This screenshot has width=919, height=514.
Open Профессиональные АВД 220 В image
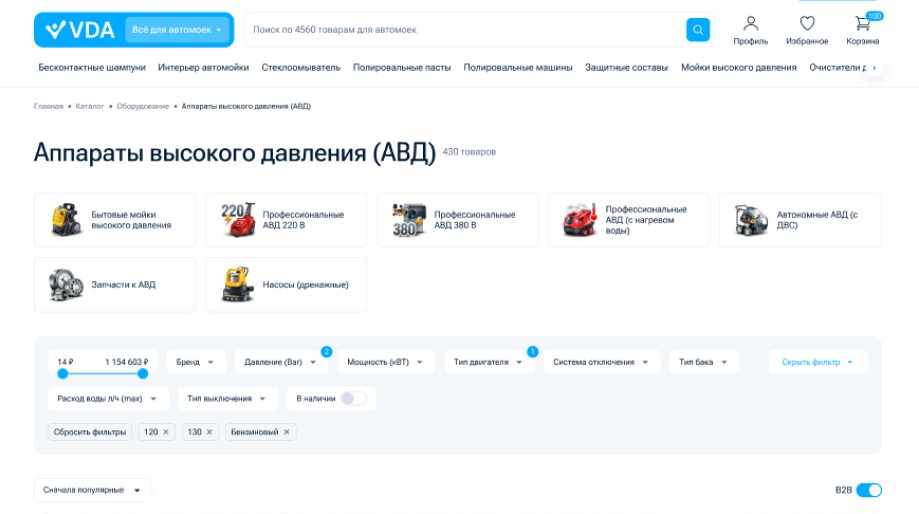pos(238,220)
